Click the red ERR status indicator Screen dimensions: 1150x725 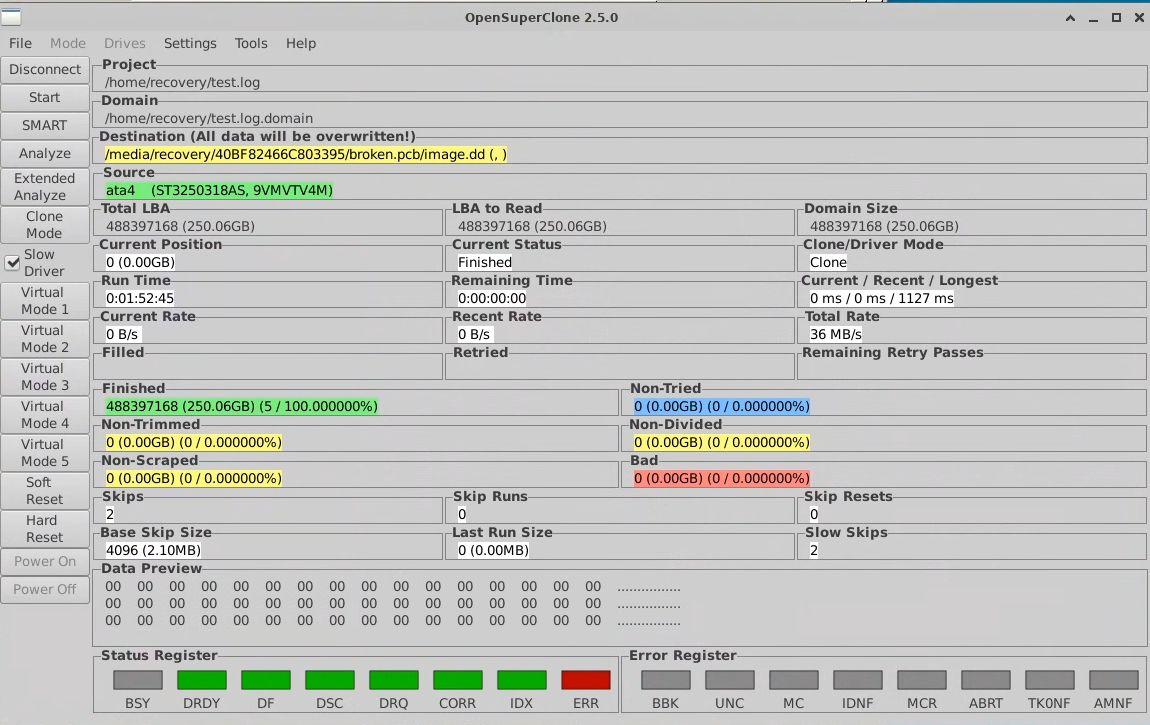(x=585, y=680)
